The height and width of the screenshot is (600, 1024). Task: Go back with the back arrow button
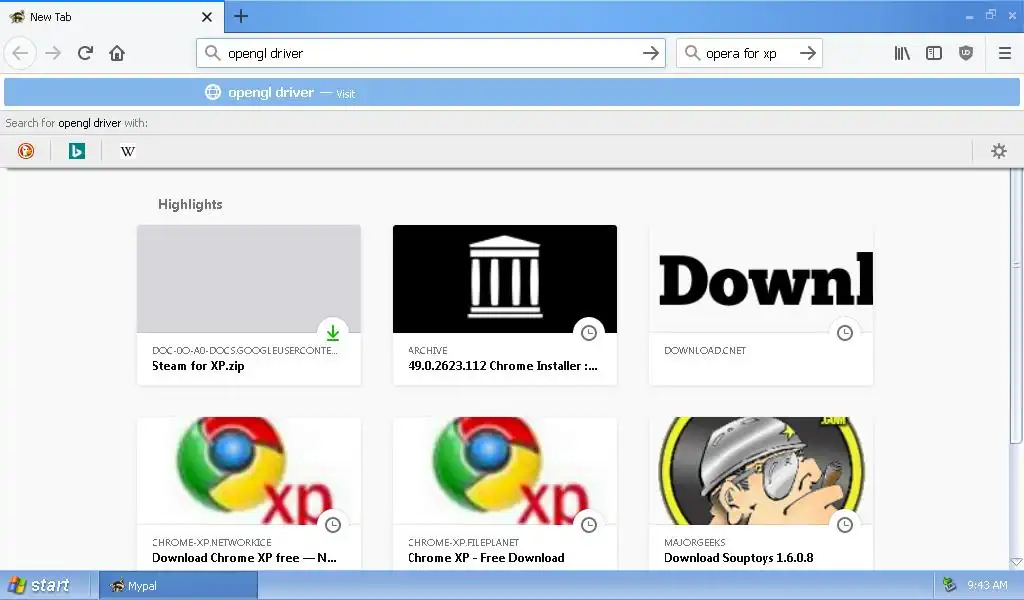click(20, 53)
